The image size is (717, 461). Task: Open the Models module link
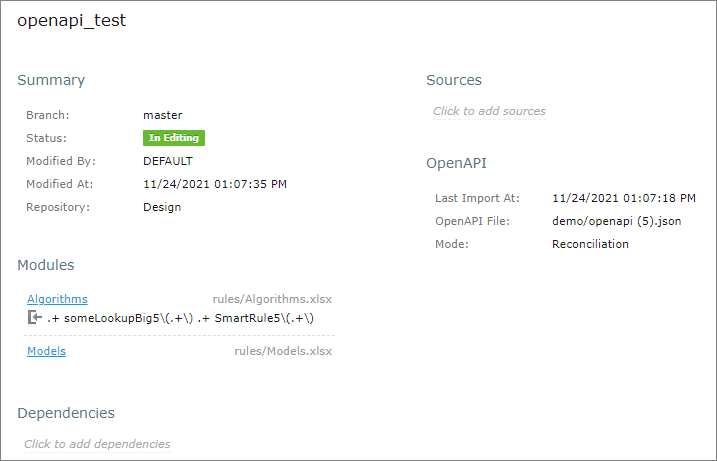point(46,351)
